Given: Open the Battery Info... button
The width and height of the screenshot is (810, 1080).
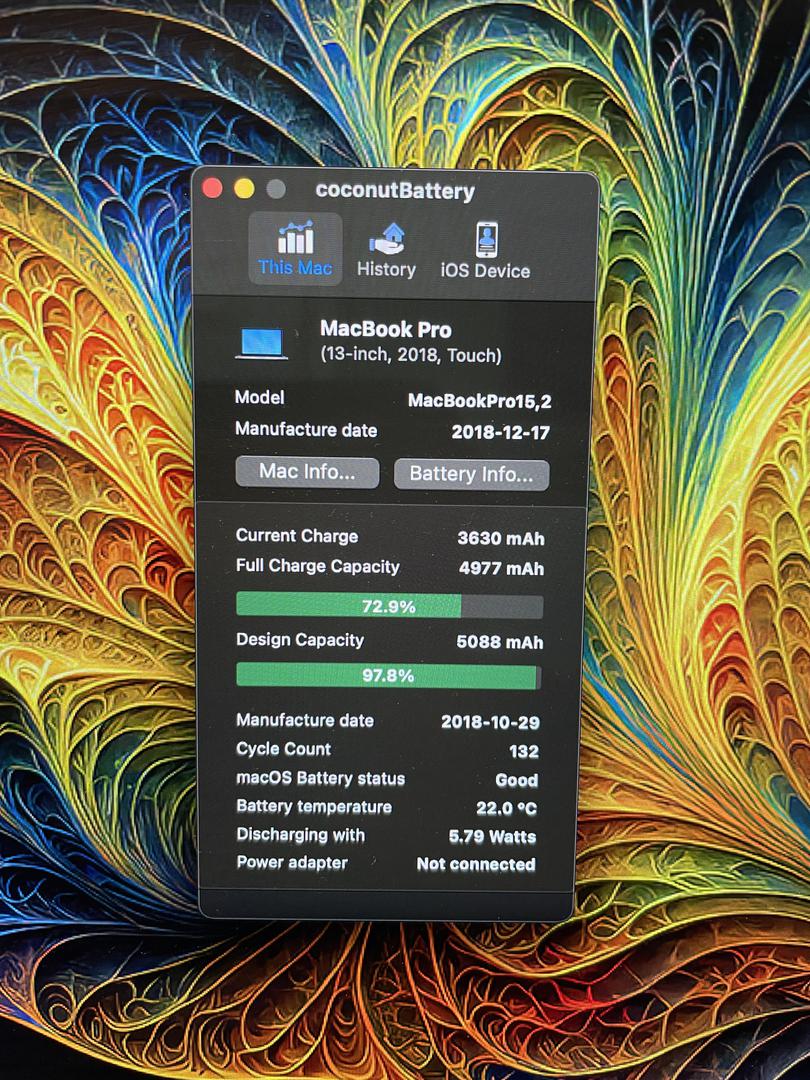Looking at the screenshot, I should point(472,475).
